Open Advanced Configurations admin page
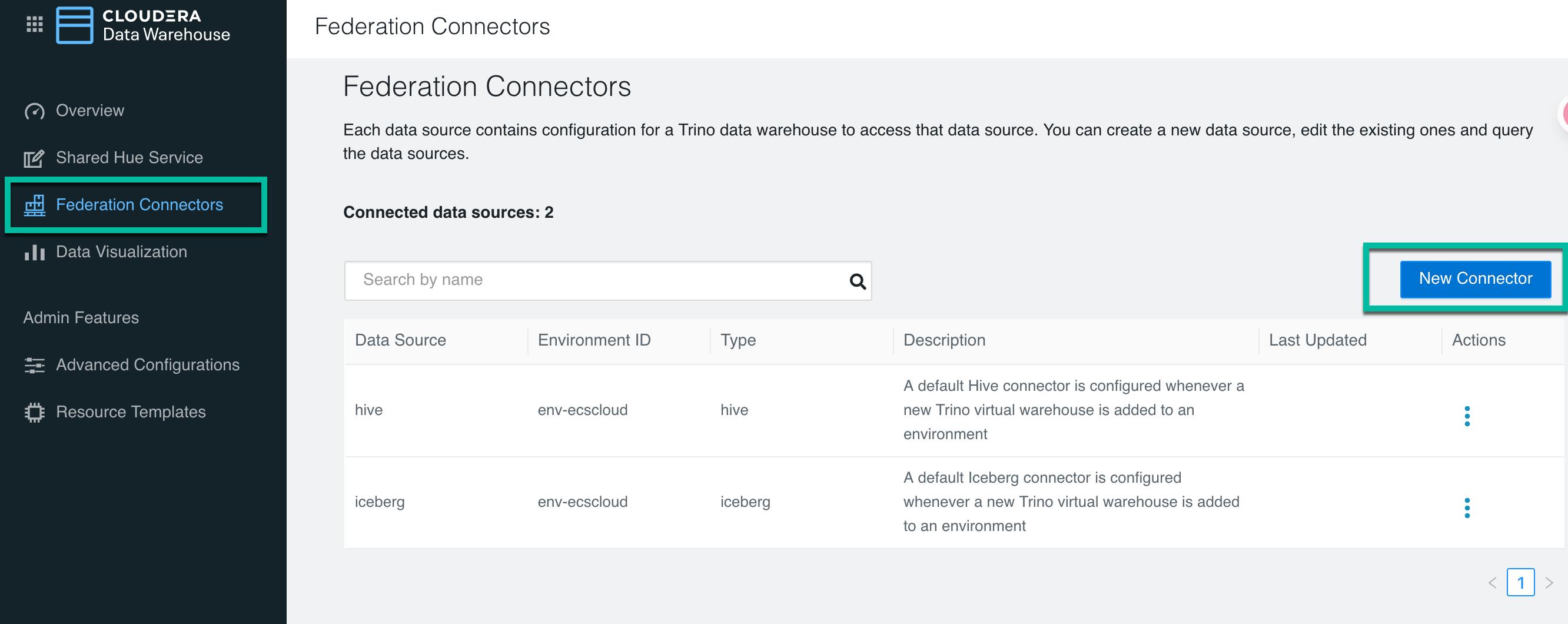Image resolution: width=1568 pixels, height=624 pixels. pyautogui.click(x=147, y=364)
